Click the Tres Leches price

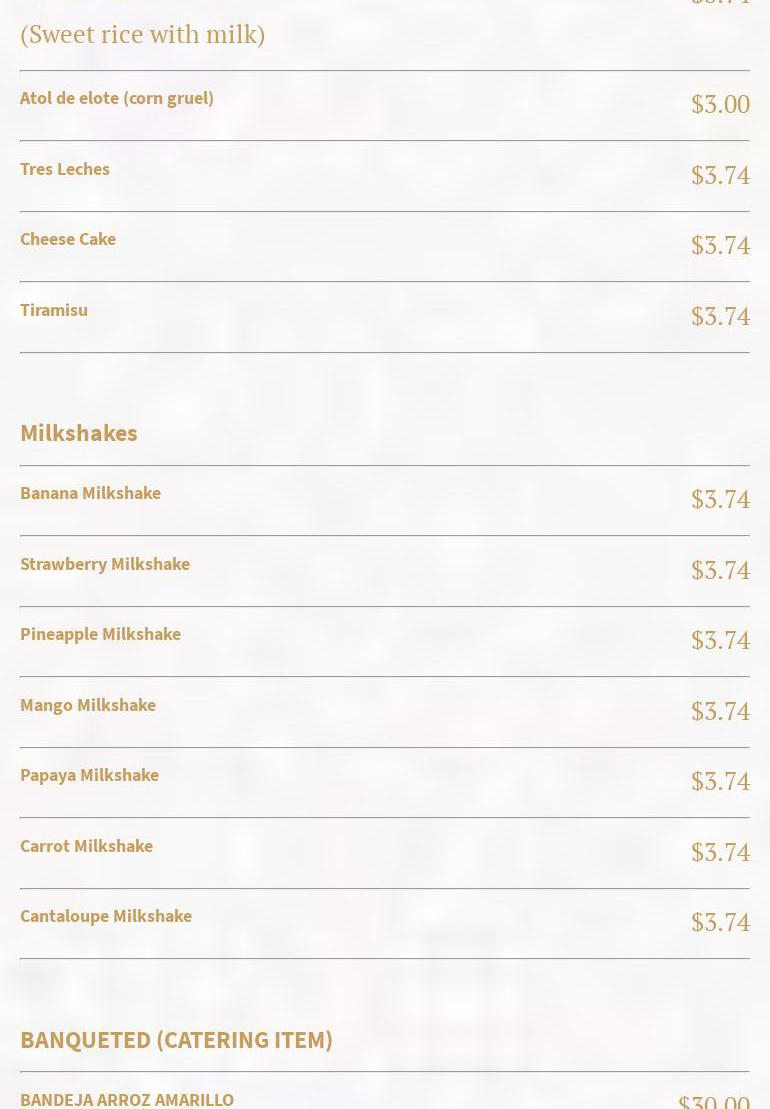(x=720, y=175)
